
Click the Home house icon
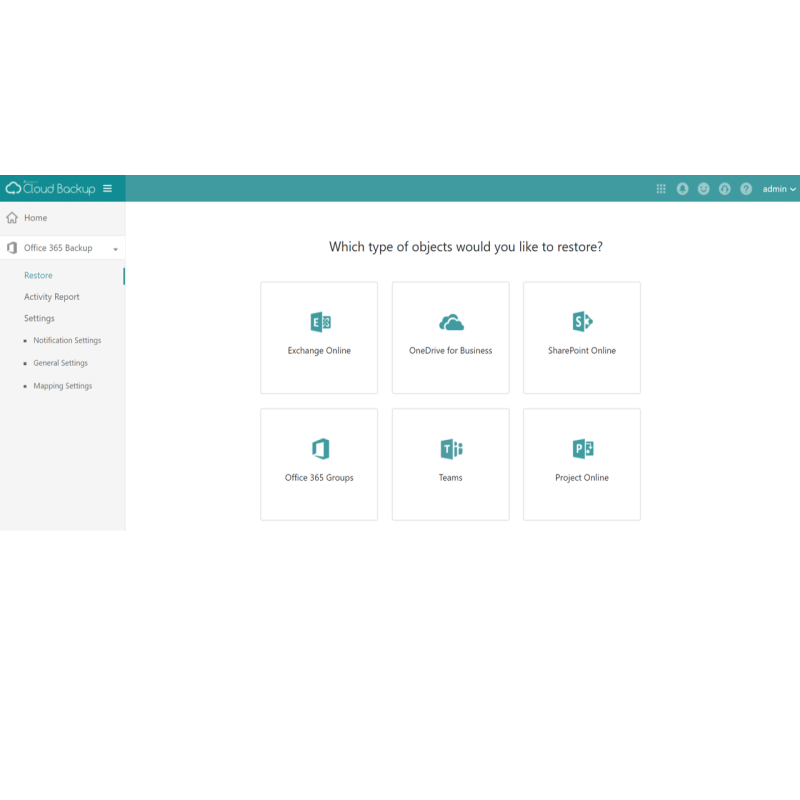pyautogui.click(x=12, y=218)
